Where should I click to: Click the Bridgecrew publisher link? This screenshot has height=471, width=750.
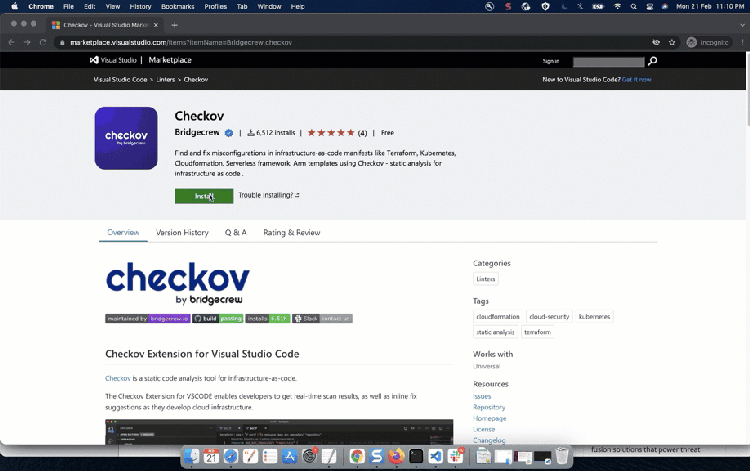(197, 132)
